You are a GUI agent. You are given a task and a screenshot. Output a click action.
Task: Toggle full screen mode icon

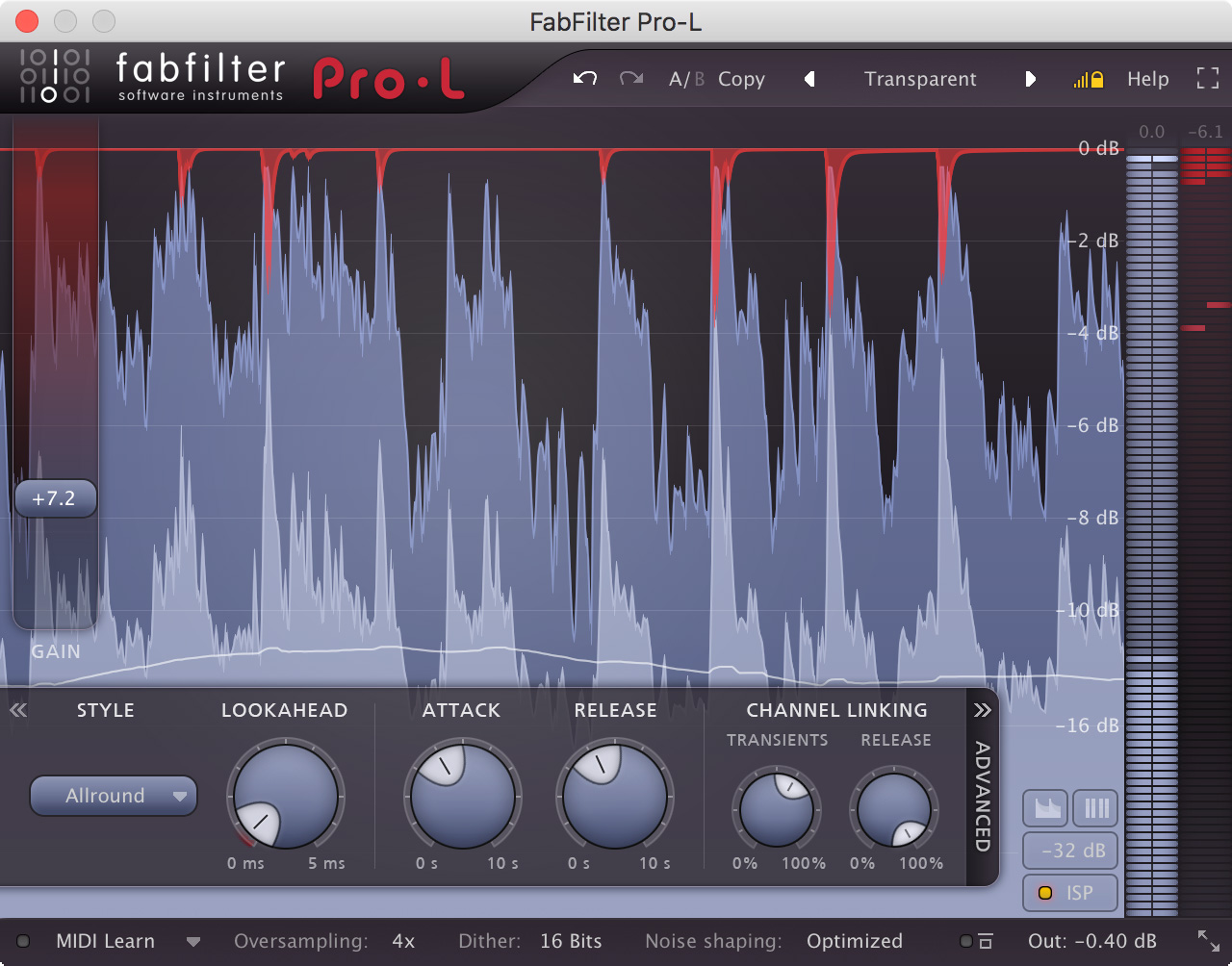coord(1207,79)
